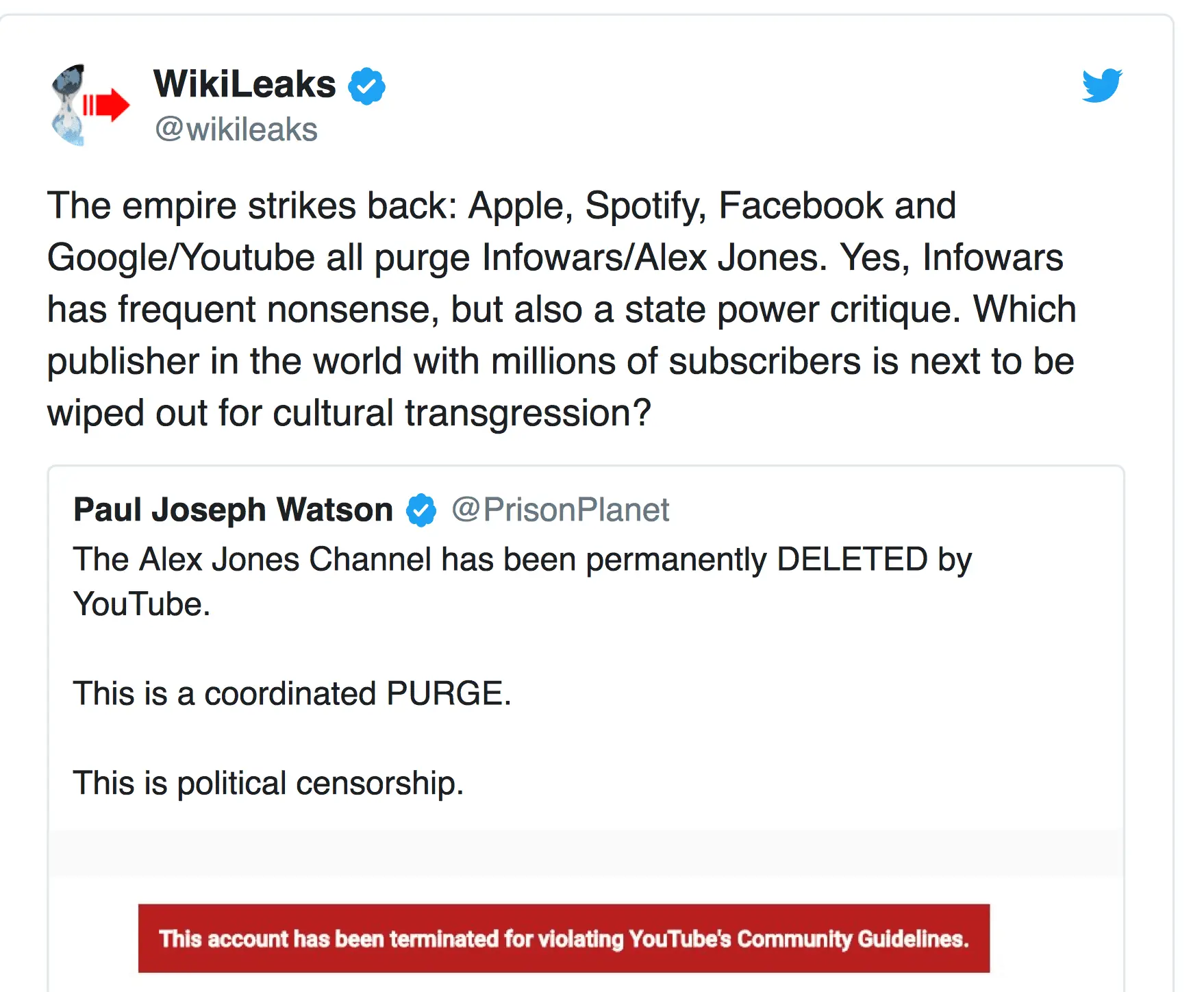Click the "This is political censorship." line

[x=268, y=782]
